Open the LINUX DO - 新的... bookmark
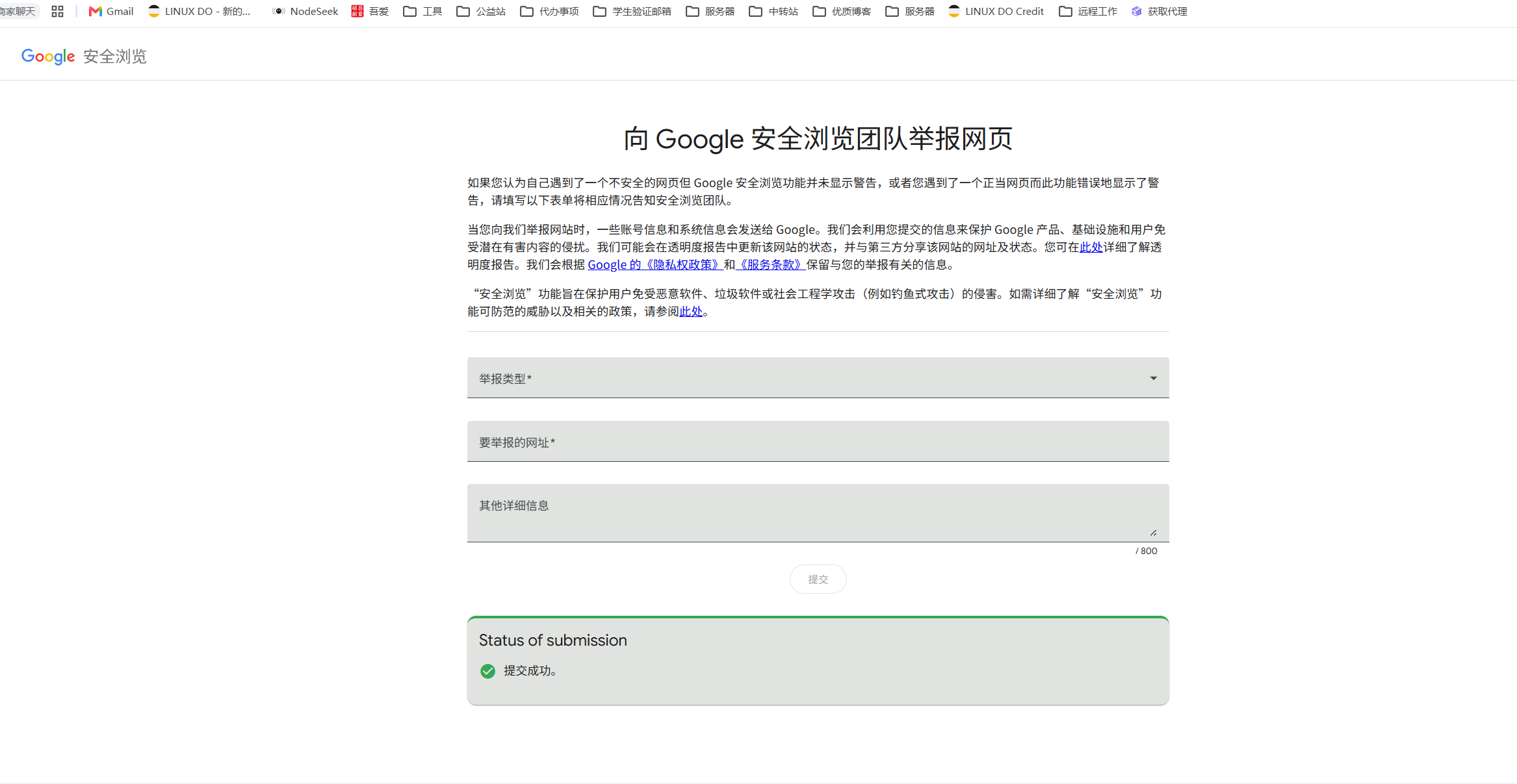The width and height of the screenshot is (1517, 784). pyautogui.click(x=200, y=11)
